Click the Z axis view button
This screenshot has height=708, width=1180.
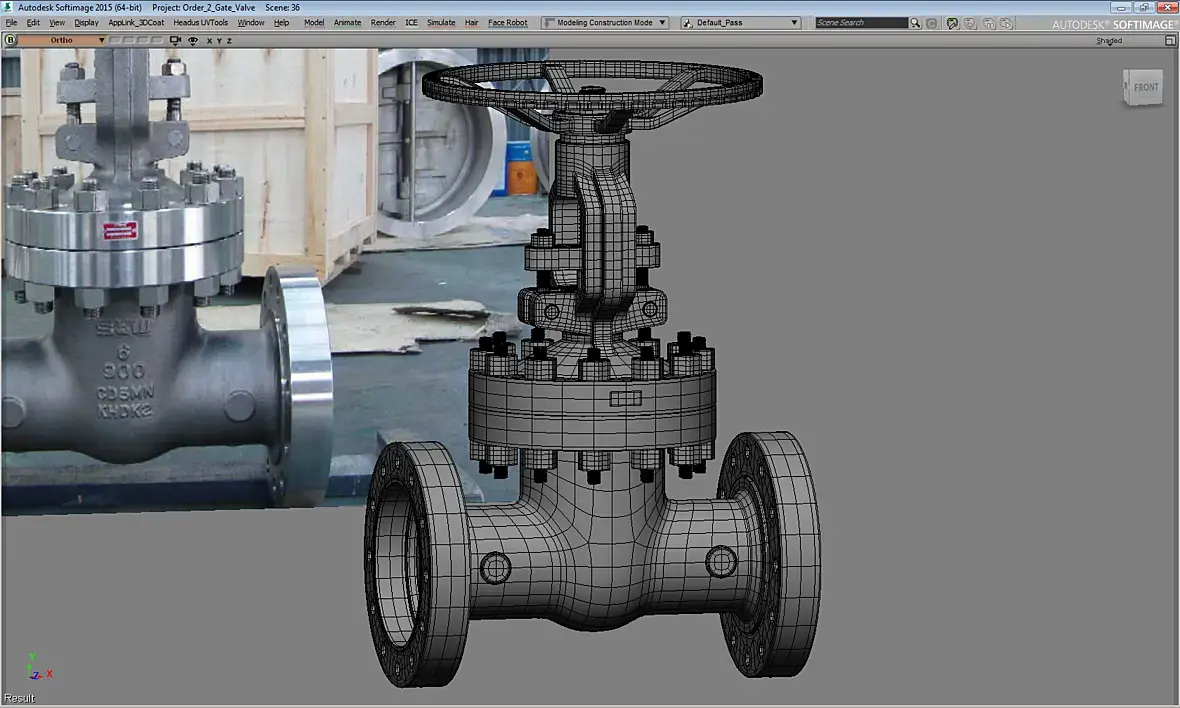tap(229, 41)
